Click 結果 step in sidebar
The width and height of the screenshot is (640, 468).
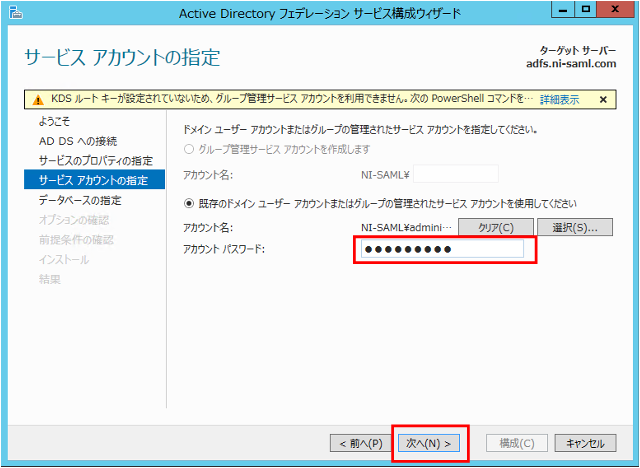(49, 279)
